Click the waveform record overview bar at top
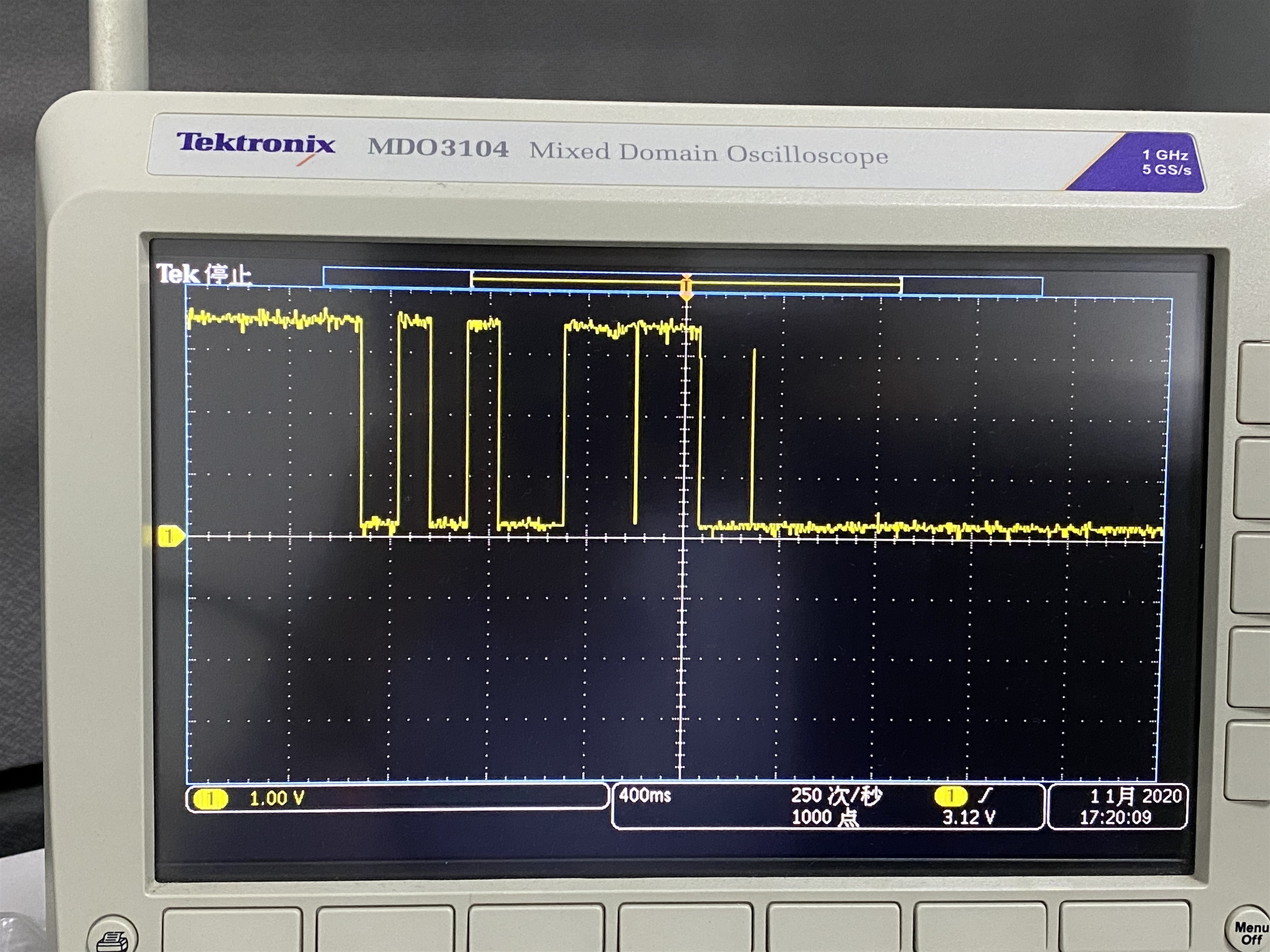Screen dimensions: 1270x952 [x=682, y=282]
